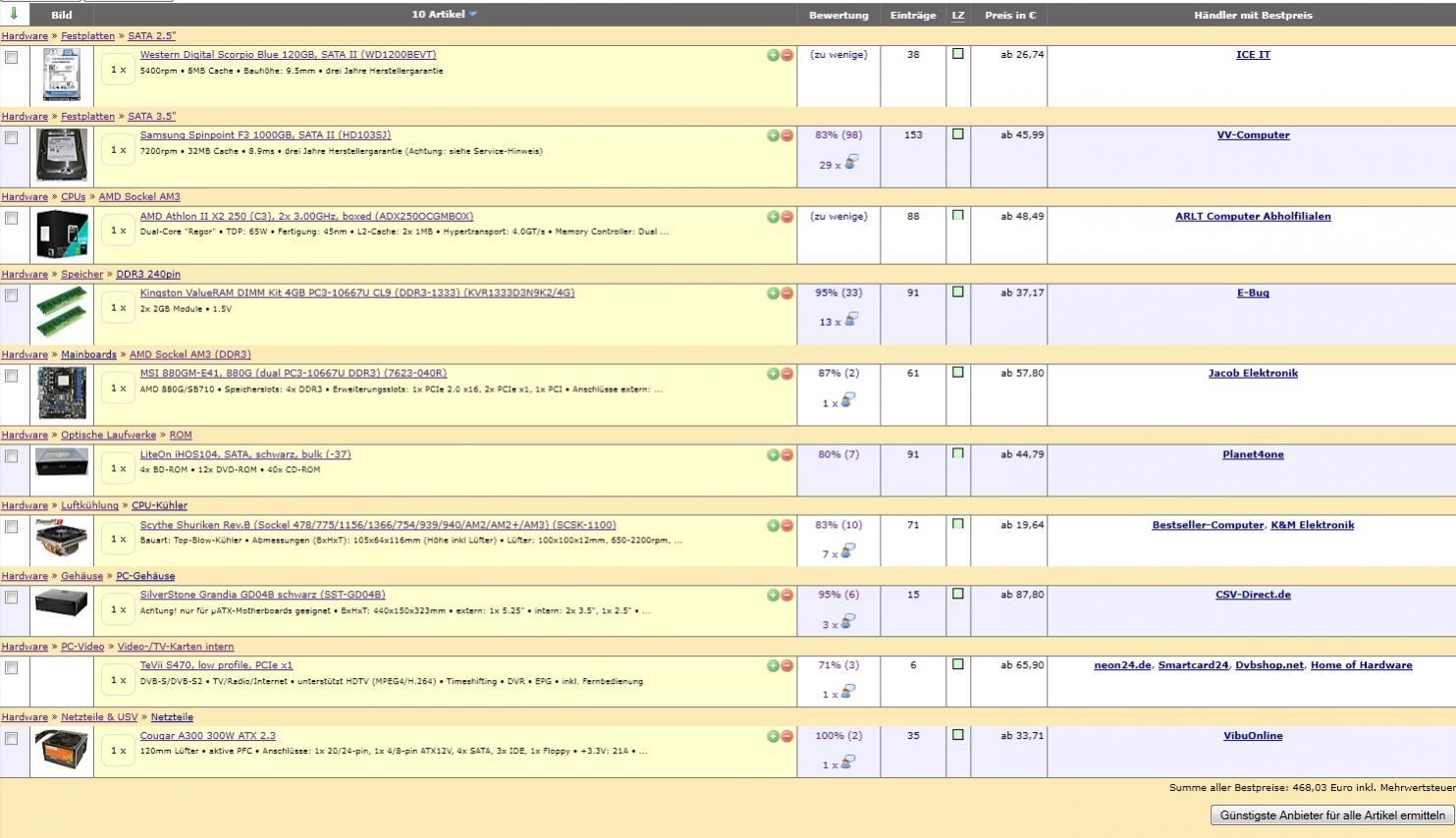The width and height of the screenshot is (1456, 838).
Task: Tick selection checkbox for LiteOn iHOS104
Action: (x=12, y=456)
